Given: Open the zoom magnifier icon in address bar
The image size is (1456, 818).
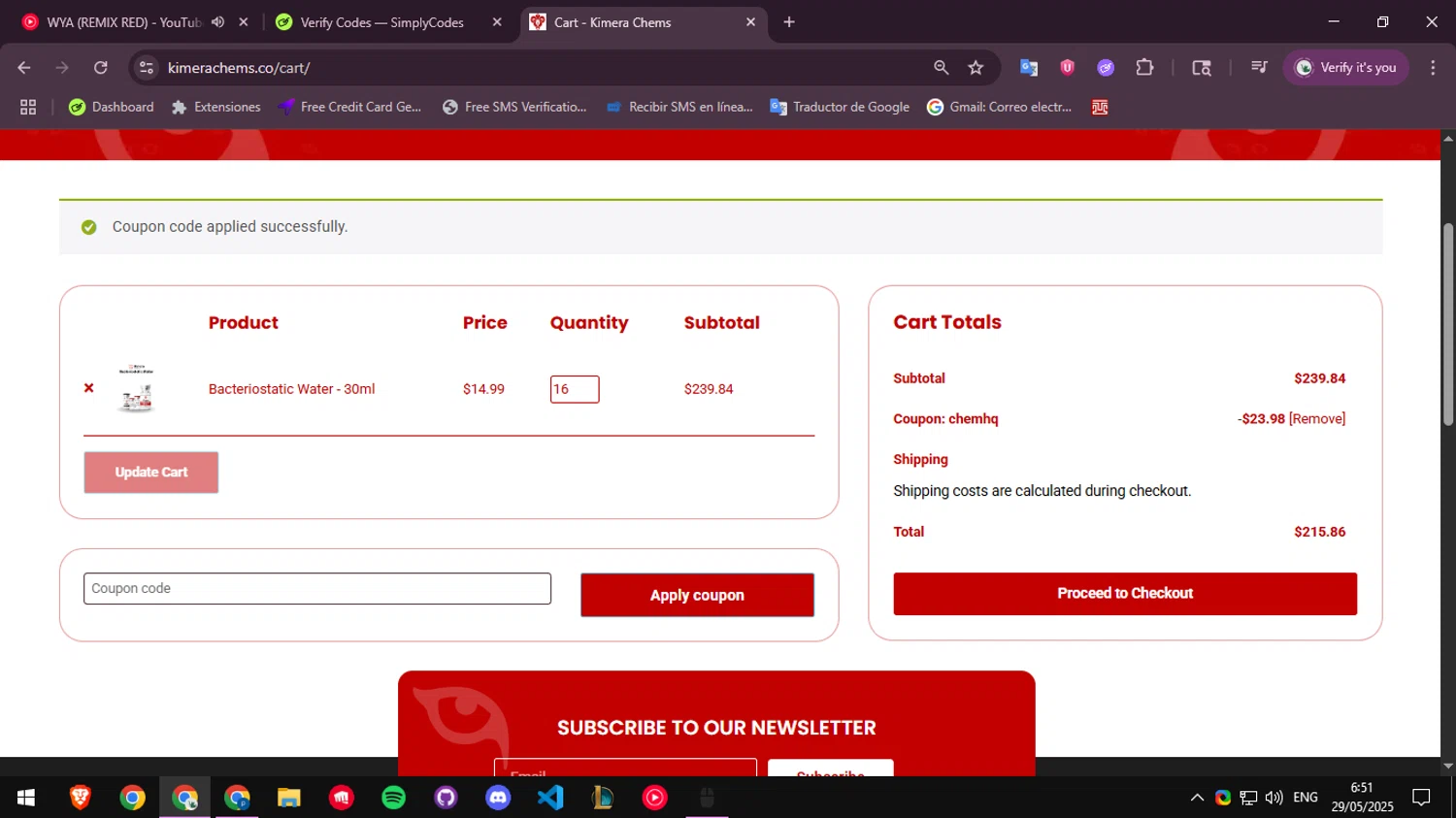Looking at the screenshot, I should click(x=941, y=68).
